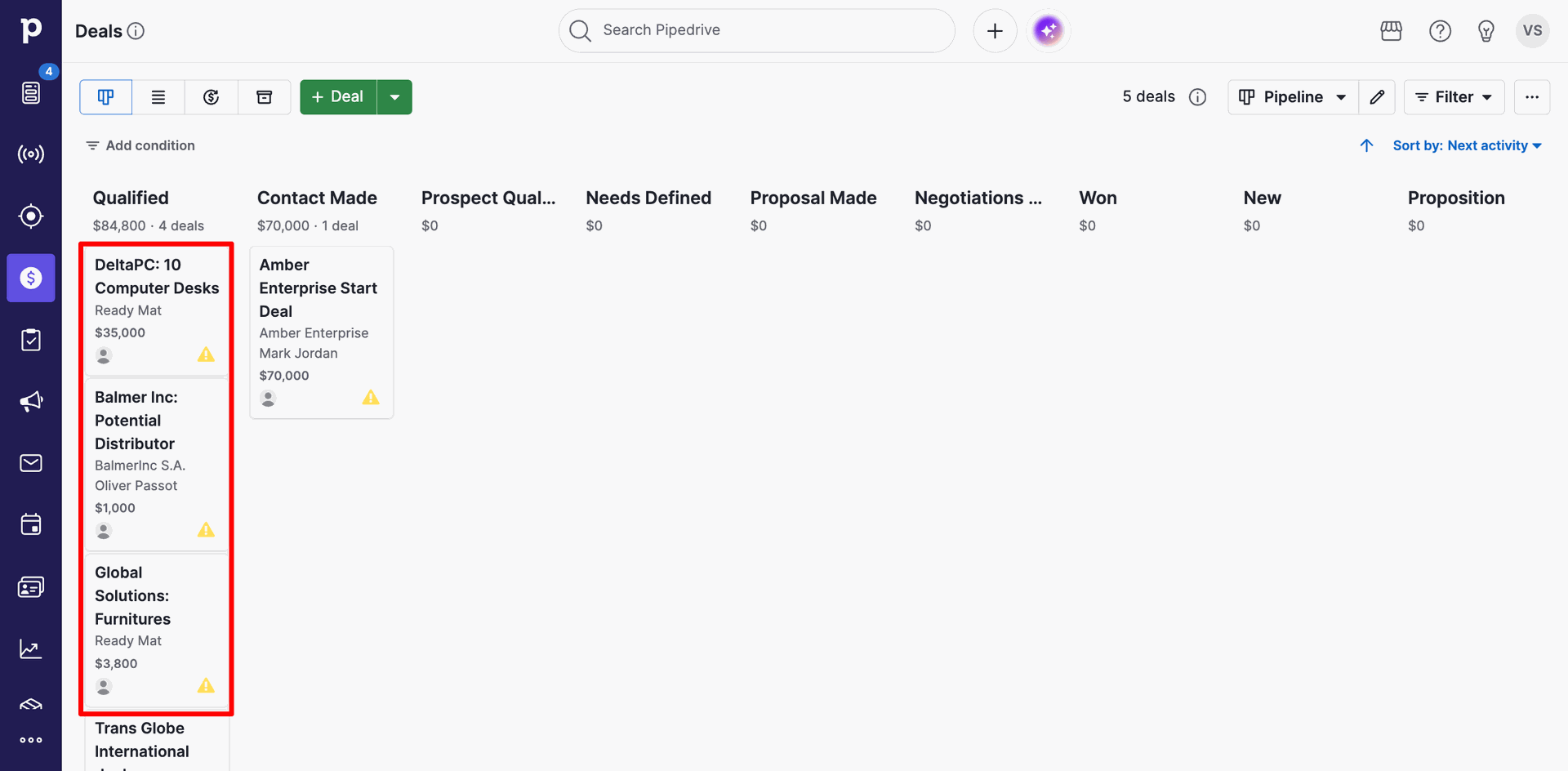Click the pencil edit pipeline icon
Screen dimensions: 1568x771
pos(1377,97)
